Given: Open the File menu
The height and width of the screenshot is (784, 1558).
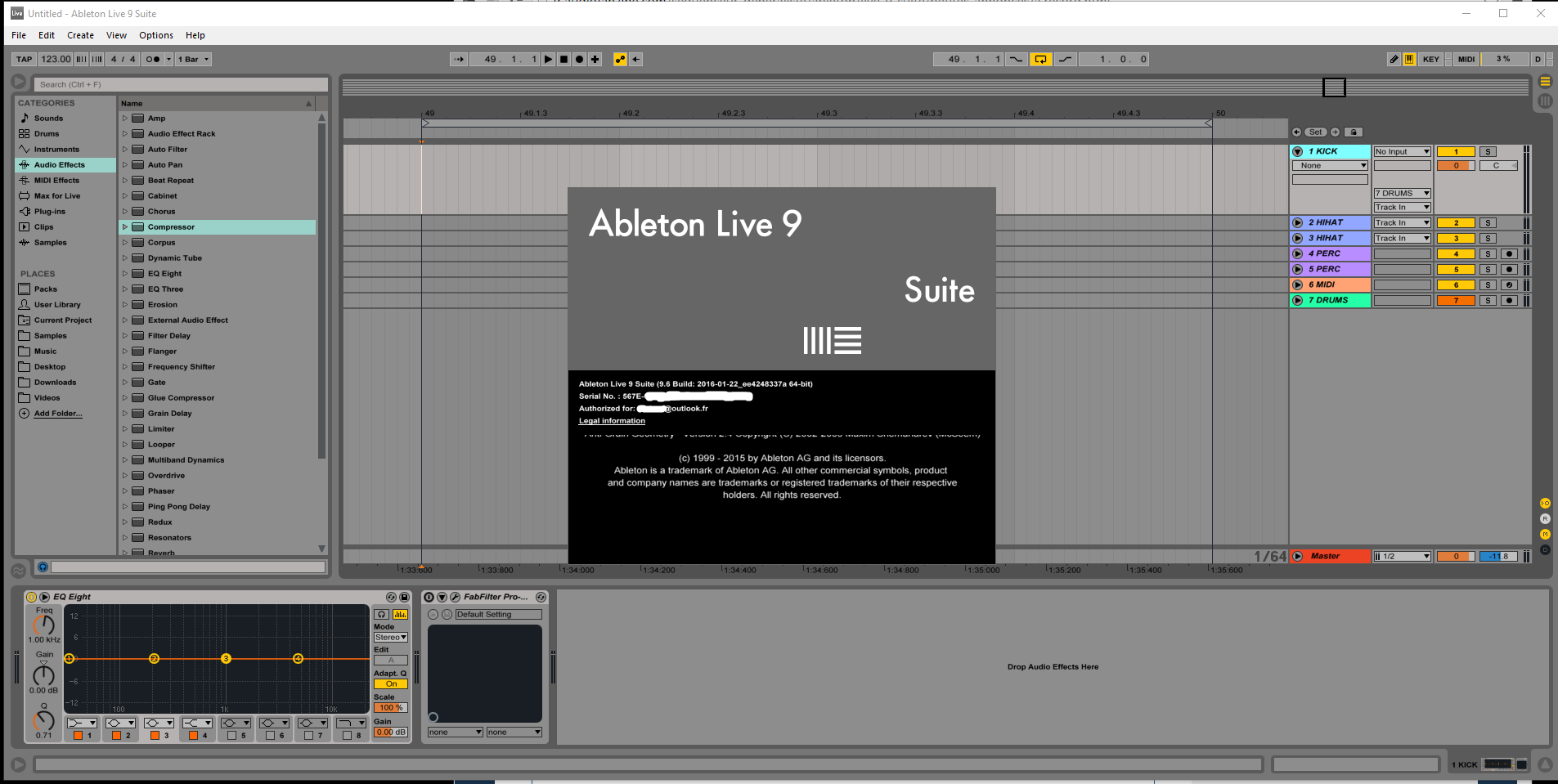Looking at the screenshot, I should [19, 35].
